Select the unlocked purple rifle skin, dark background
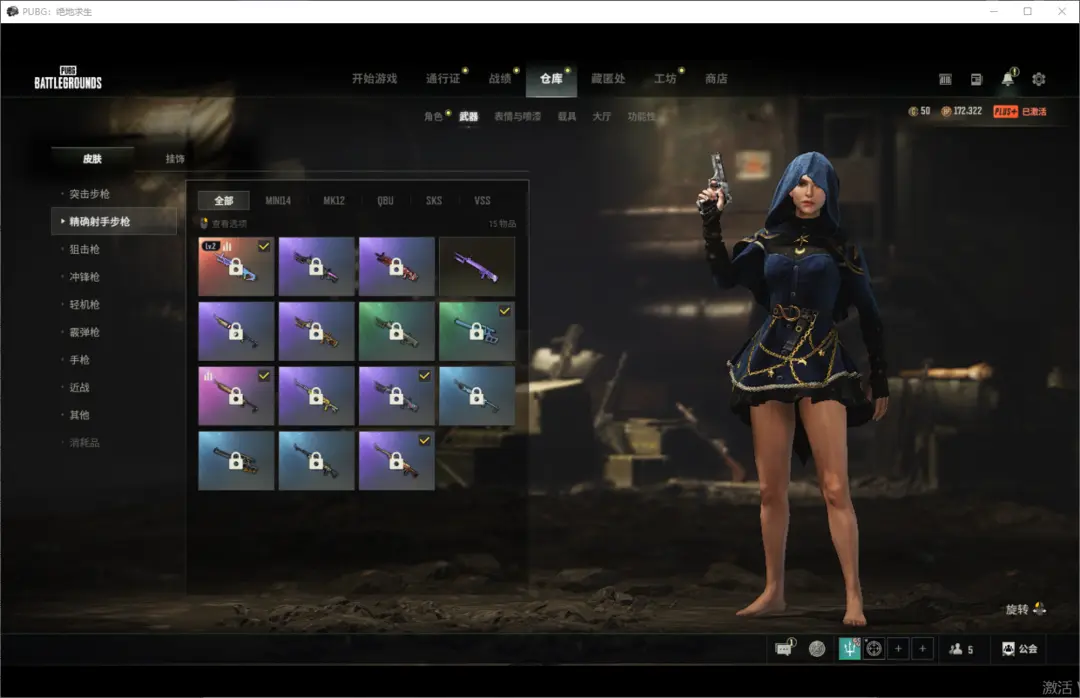Image resolution: width=1080 pixels, height=698 pixels. (x=477, y=267)
